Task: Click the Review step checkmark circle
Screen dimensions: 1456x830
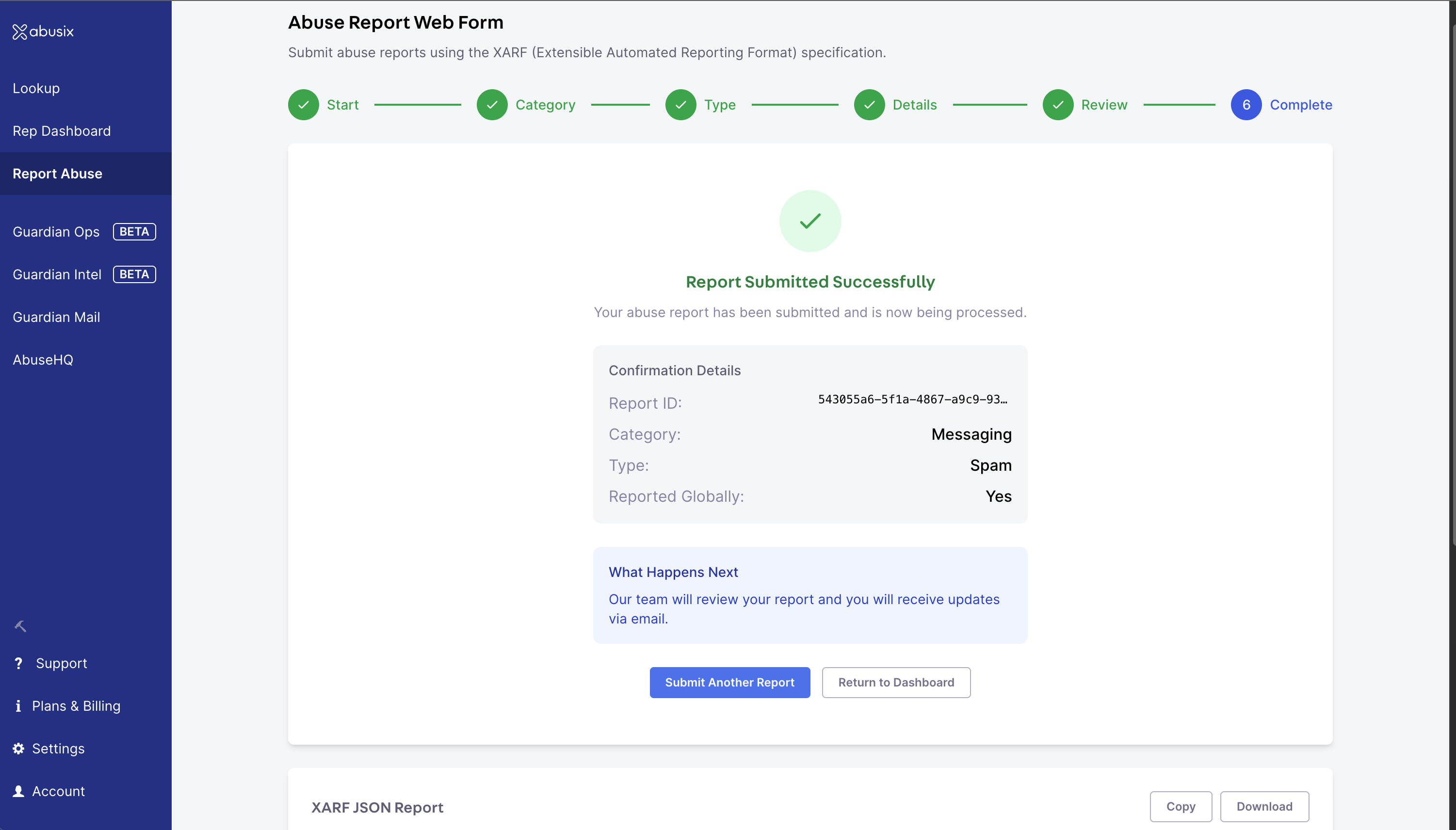Action: click(1058, 105)
